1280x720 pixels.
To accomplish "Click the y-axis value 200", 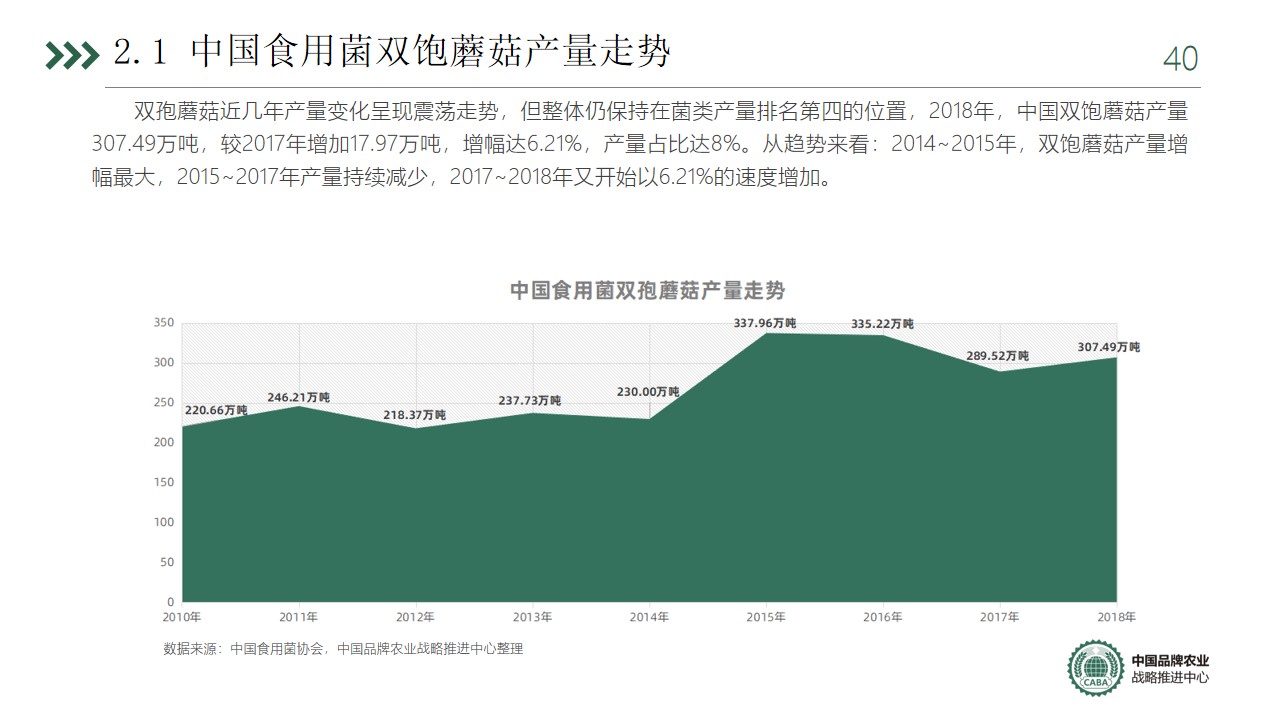I will pyautogui.click(x=165, y=442).
